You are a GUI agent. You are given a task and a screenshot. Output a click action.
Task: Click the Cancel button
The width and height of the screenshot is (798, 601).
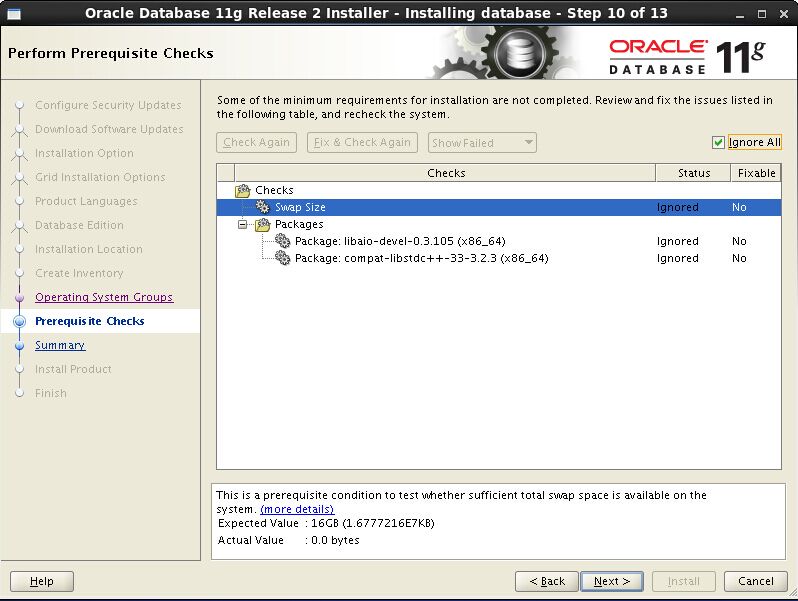pos(756,581)
